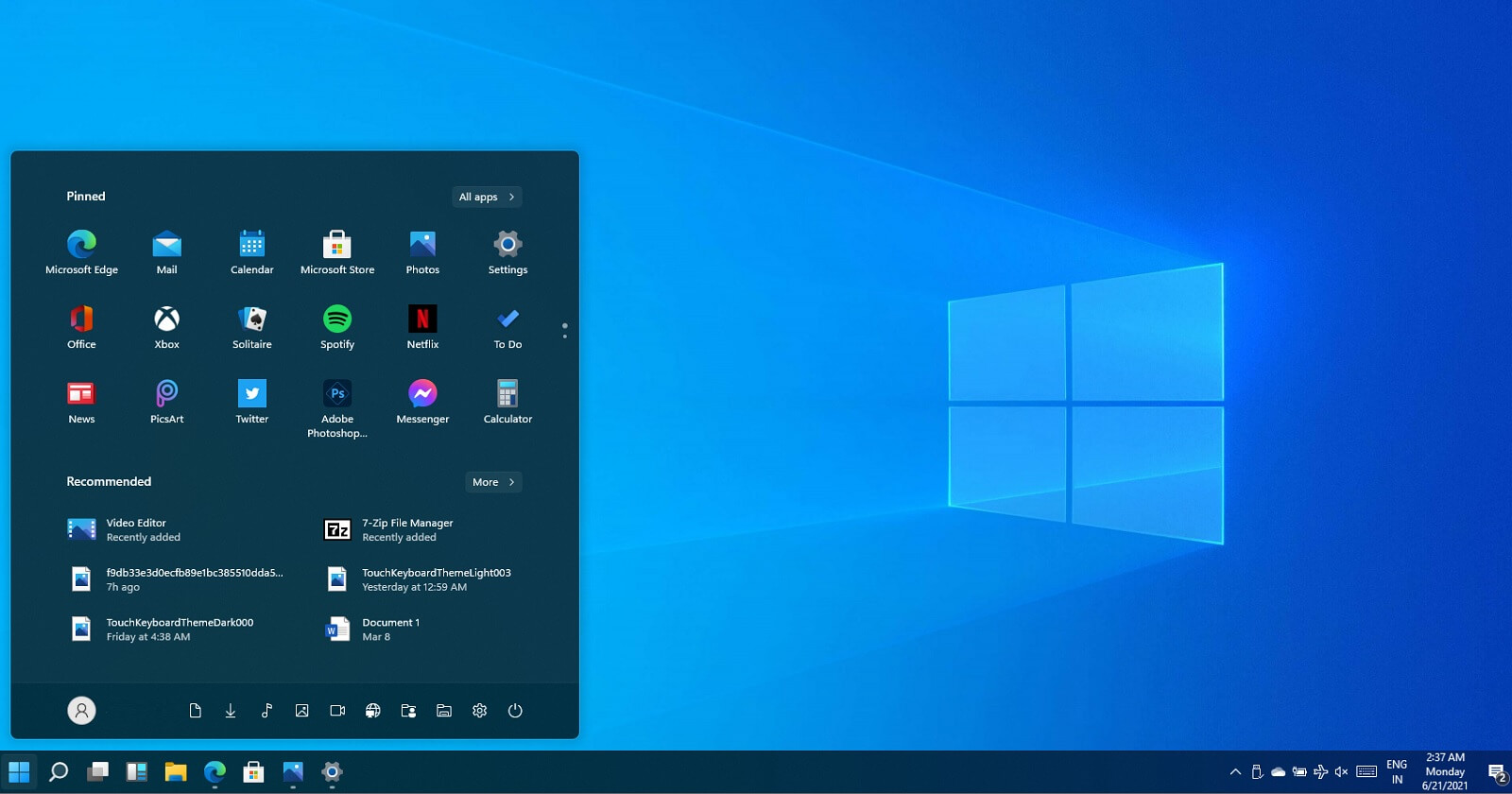This screenshot has width=1512, height=794.
Task: Toggle the muted volume icon in tray
Action: coord(1341,772)
